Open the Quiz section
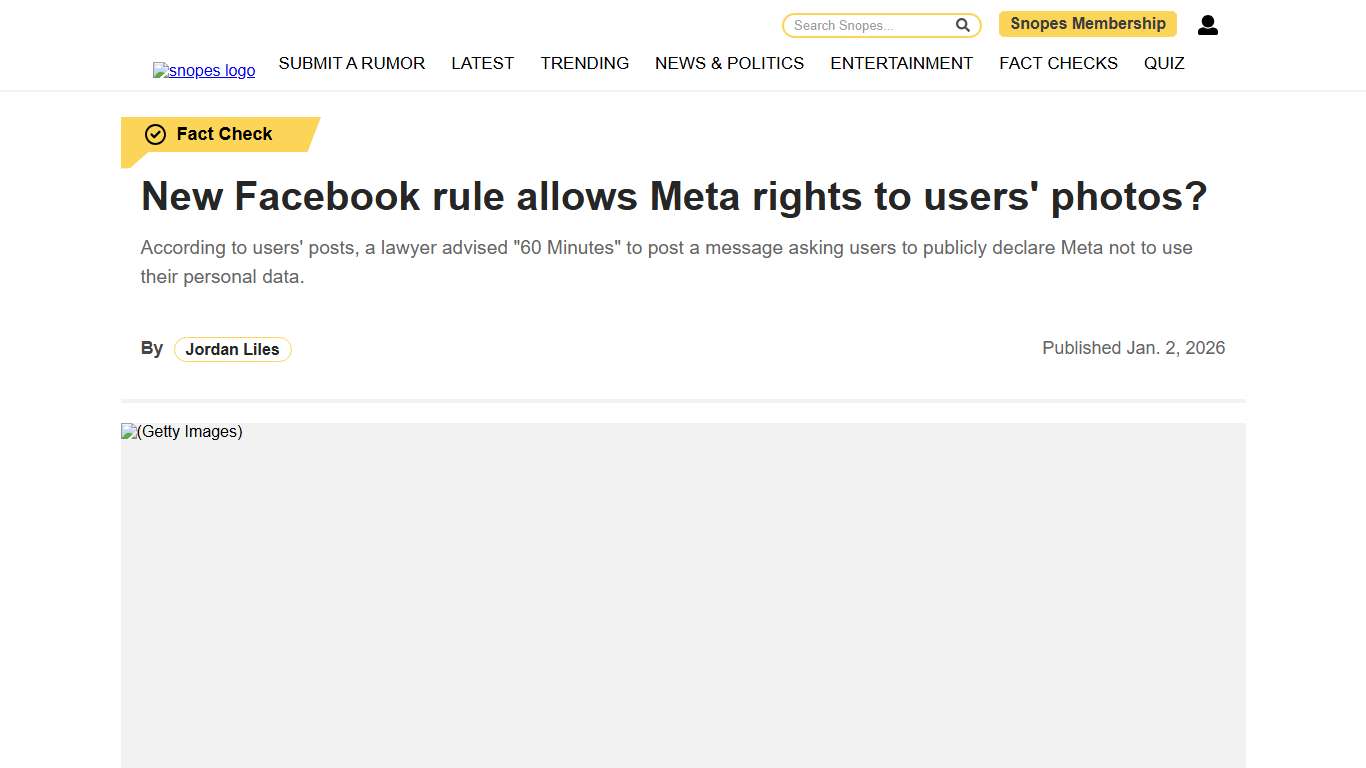1366x768 pixels. [1164, 63]
